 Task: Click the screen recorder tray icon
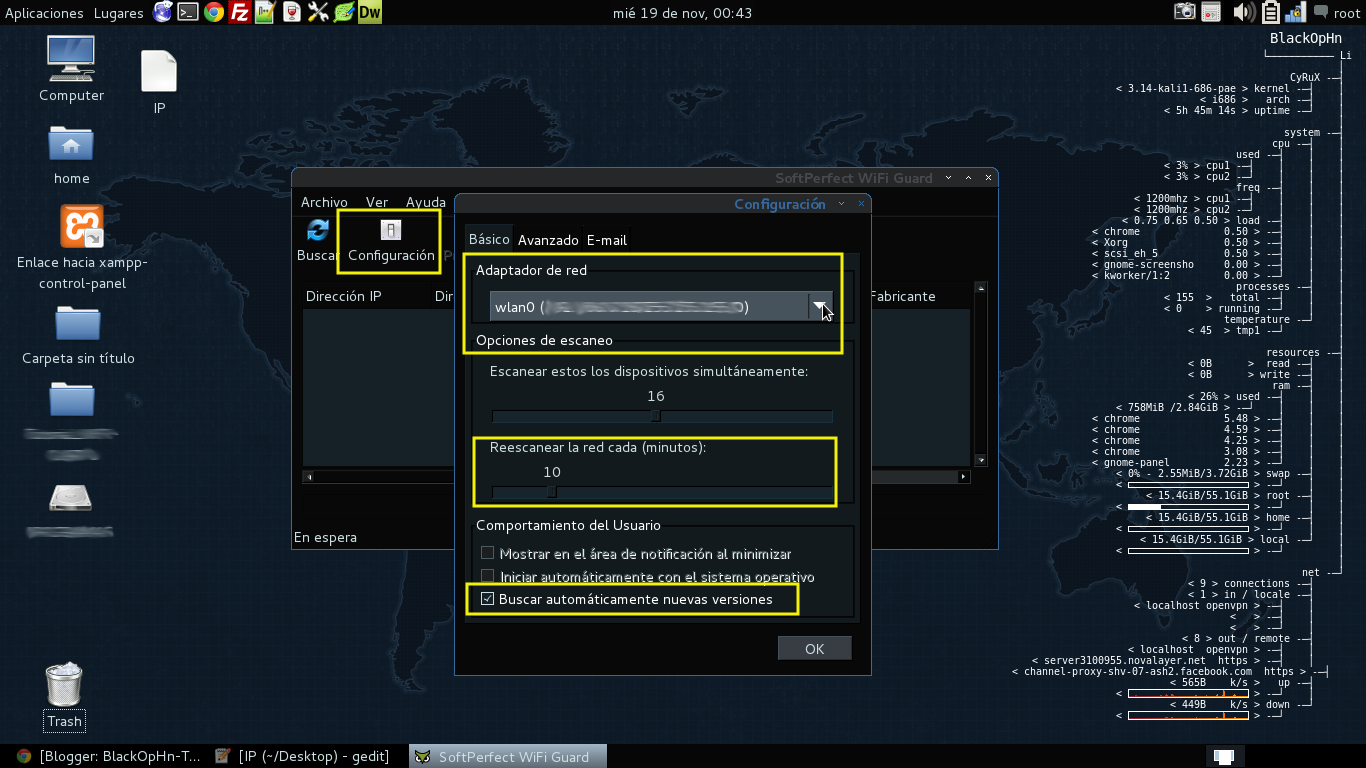(x=1211, y=12)
